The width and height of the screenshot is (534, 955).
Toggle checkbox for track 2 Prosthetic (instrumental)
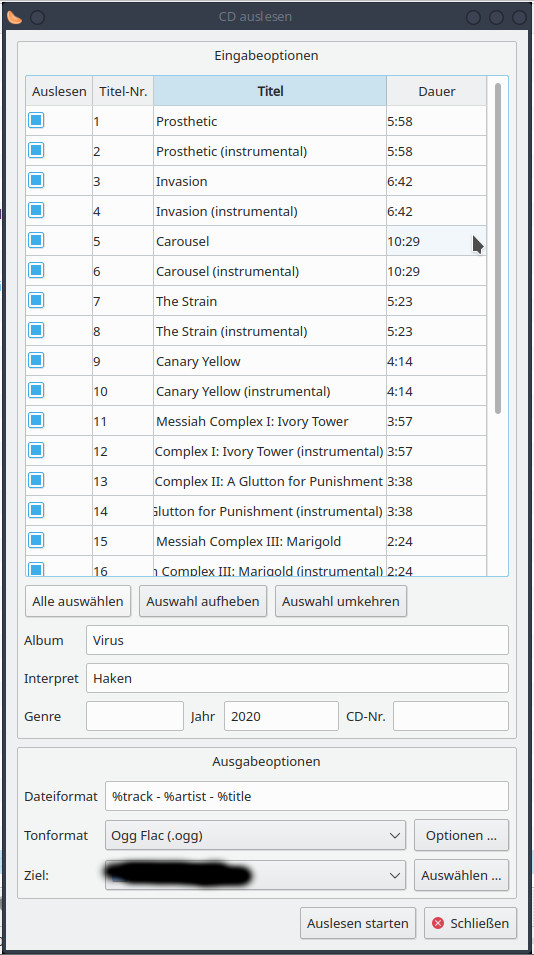tap(36, 150)
